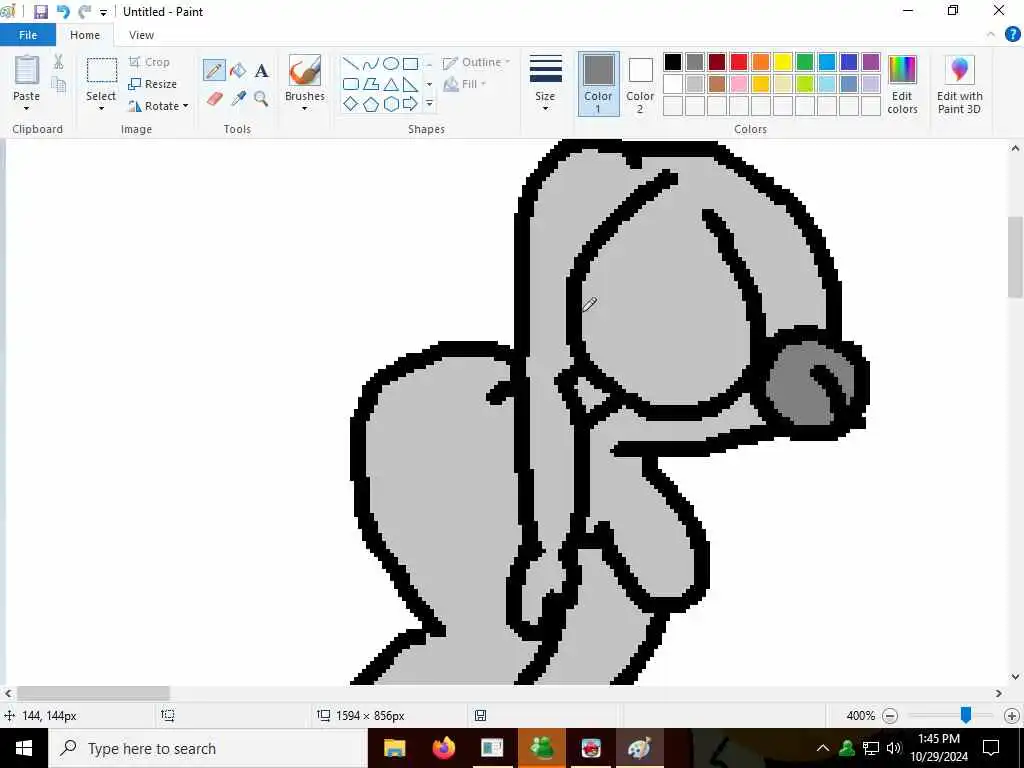
Task: Activate Color 2 background selector
Action: tap(640, 84)
